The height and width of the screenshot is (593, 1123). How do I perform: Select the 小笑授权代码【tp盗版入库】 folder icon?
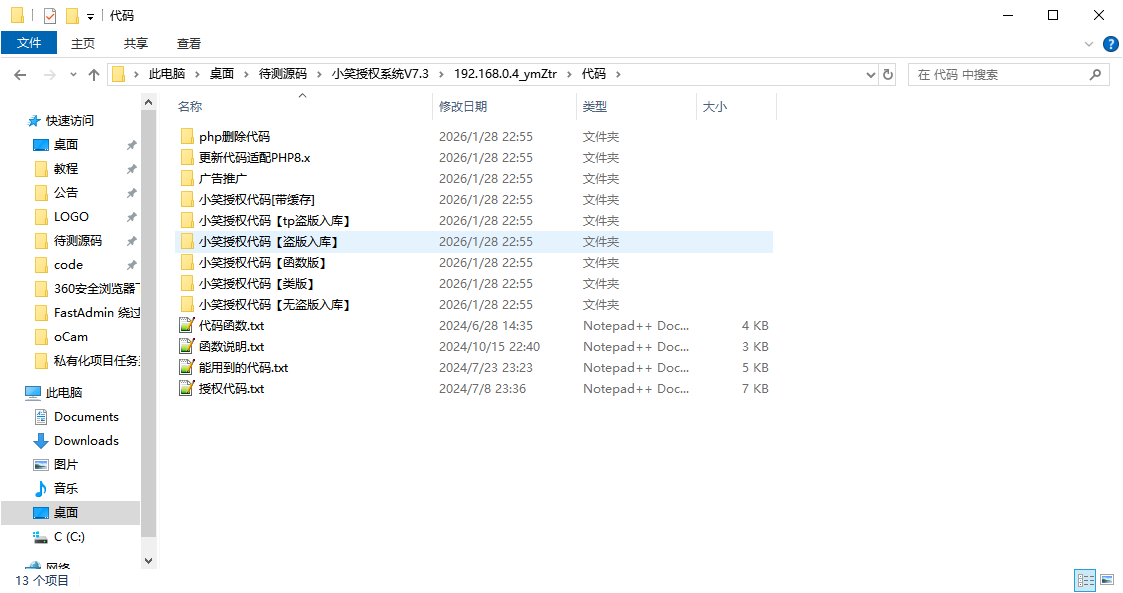[x=187, y=221]
